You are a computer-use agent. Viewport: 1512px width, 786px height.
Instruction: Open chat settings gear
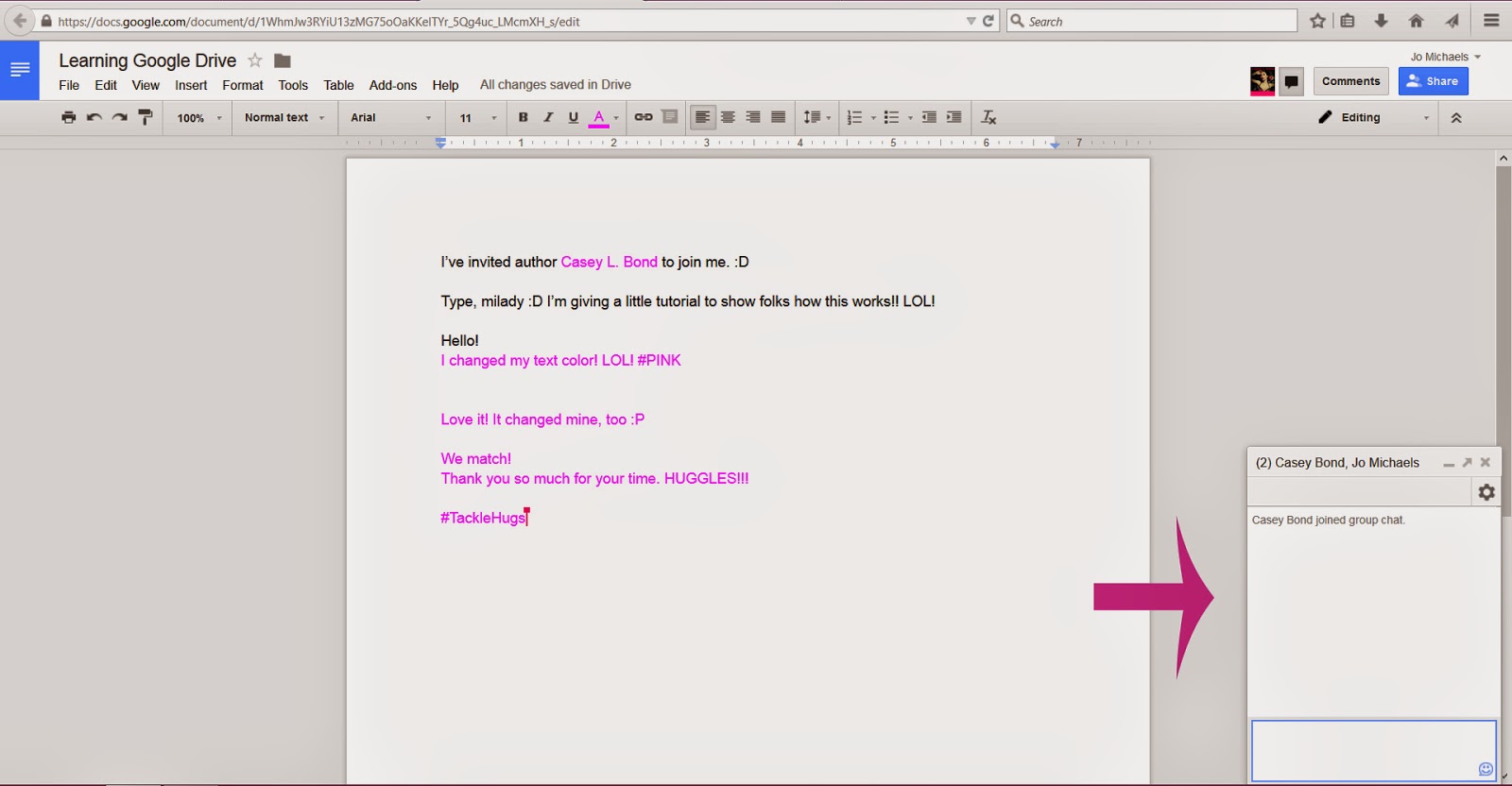[1486, 492]
